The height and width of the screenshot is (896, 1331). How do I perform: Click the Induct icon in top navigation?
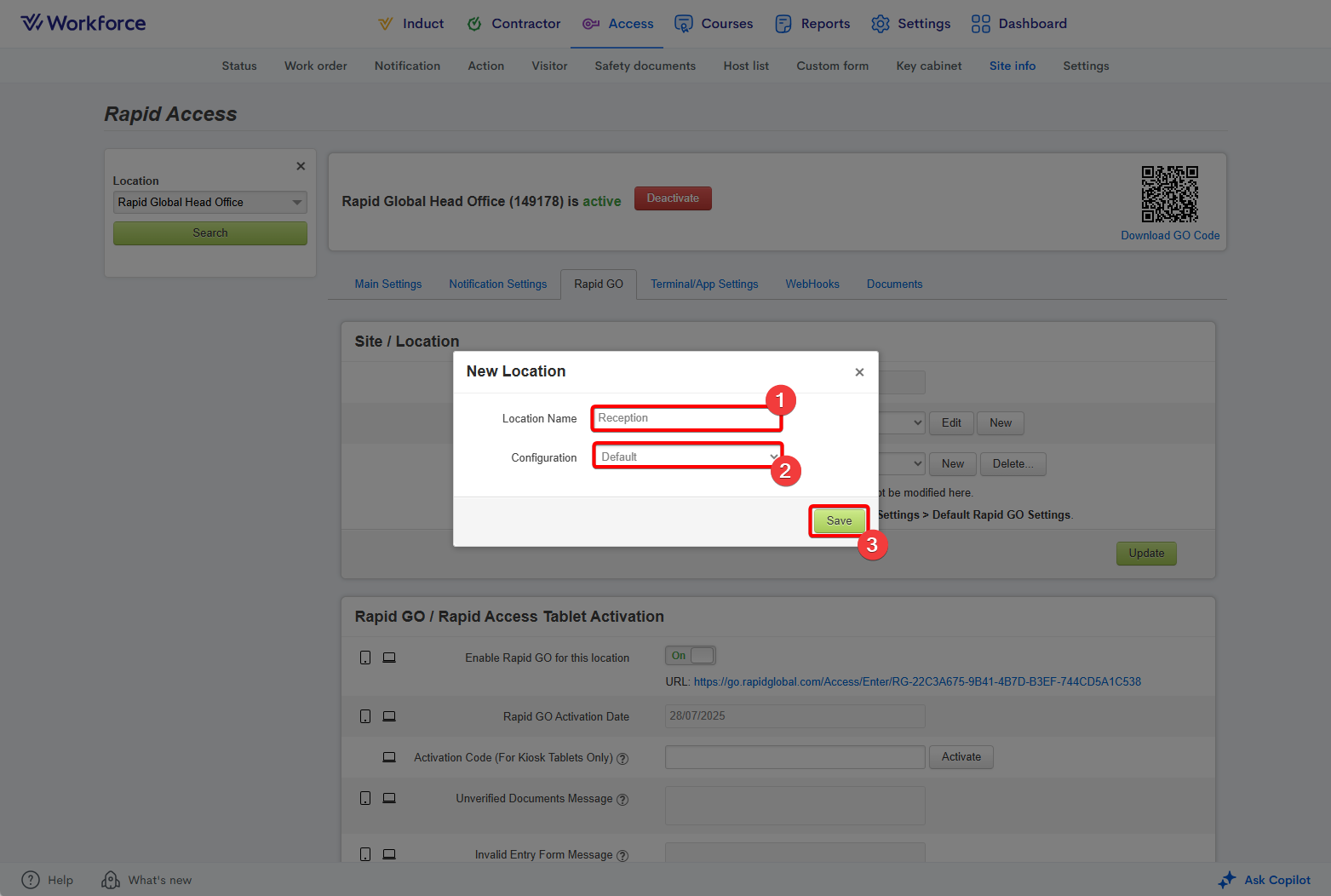pos(385,24)
